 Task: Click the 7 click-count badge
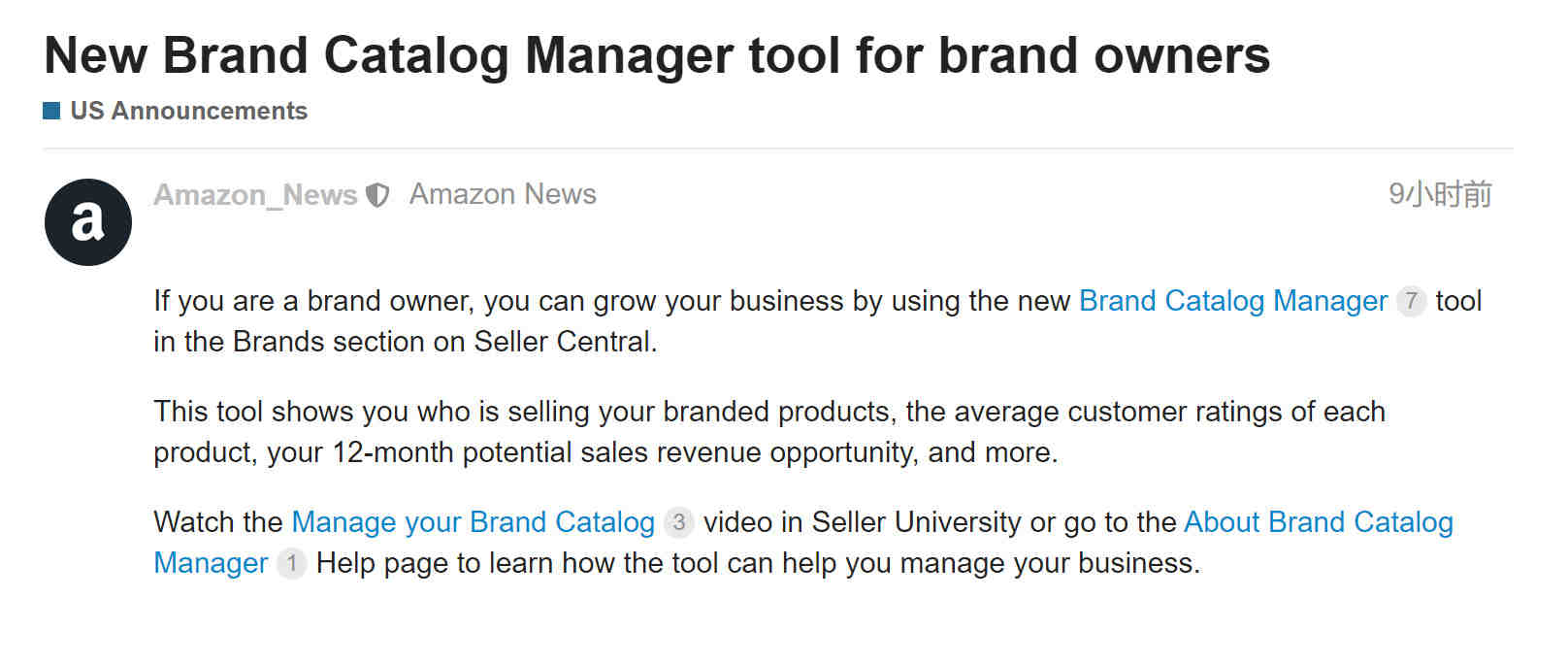(1411, 301)
